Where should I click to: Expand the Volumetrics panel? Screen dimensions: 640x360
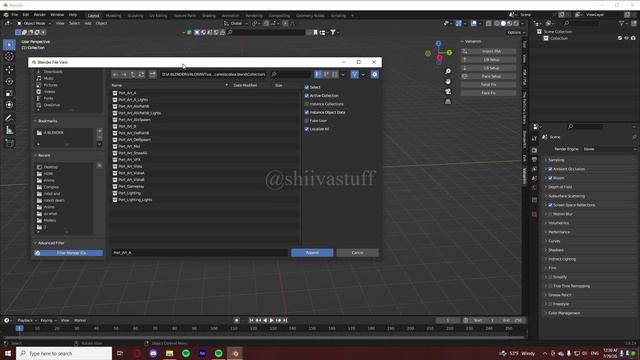[558, 223]
